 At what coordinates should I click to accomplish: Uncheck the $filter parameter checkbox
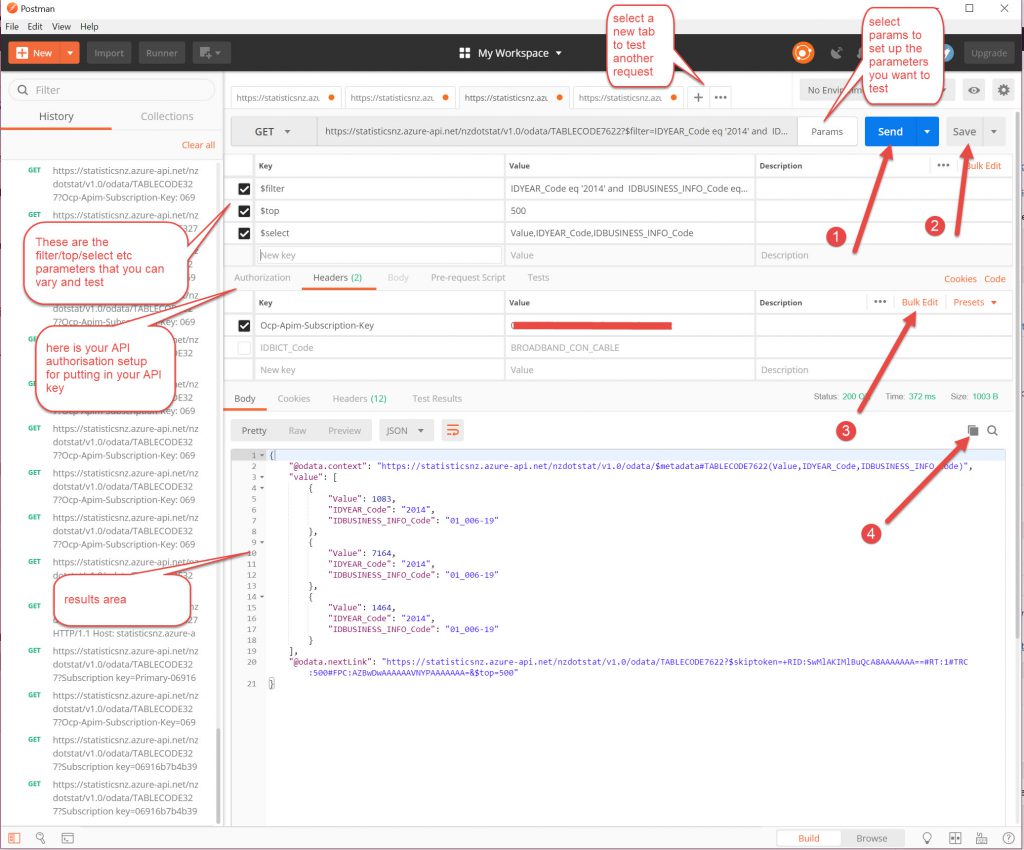(x=244, y=188)
